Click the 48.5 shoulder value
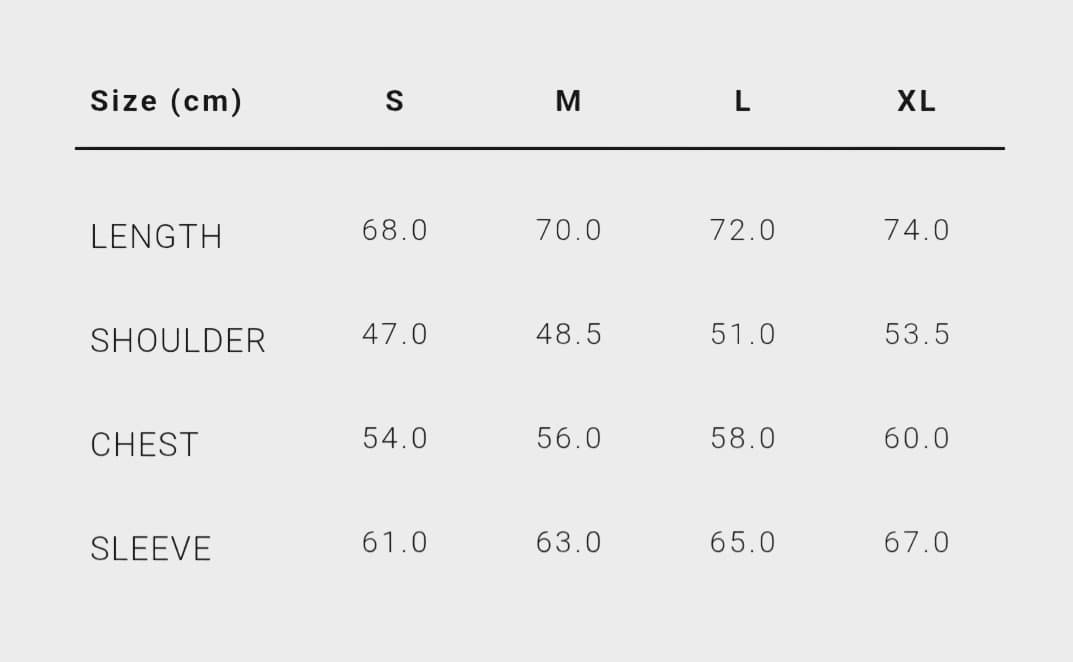1073x662 pixels. point(569,334)
